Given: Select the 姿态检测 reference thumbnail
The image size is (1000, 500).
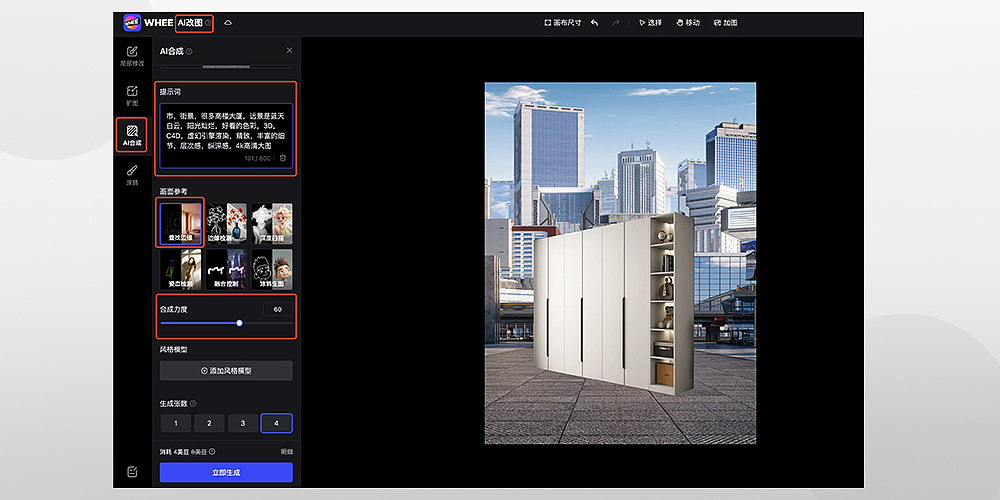Looking at the screenshot, I should [181, 269].
